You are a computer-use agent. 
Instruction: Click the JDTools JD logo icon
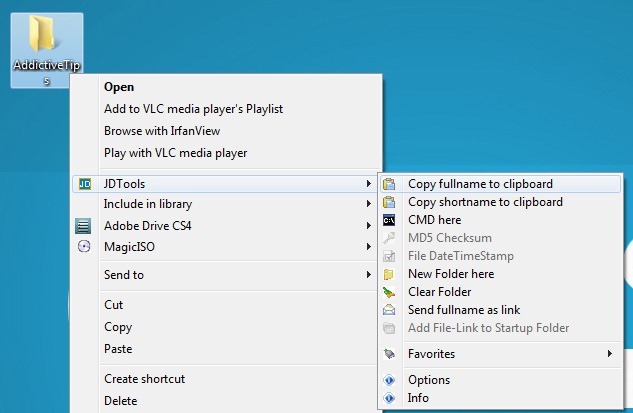[85, 184]
